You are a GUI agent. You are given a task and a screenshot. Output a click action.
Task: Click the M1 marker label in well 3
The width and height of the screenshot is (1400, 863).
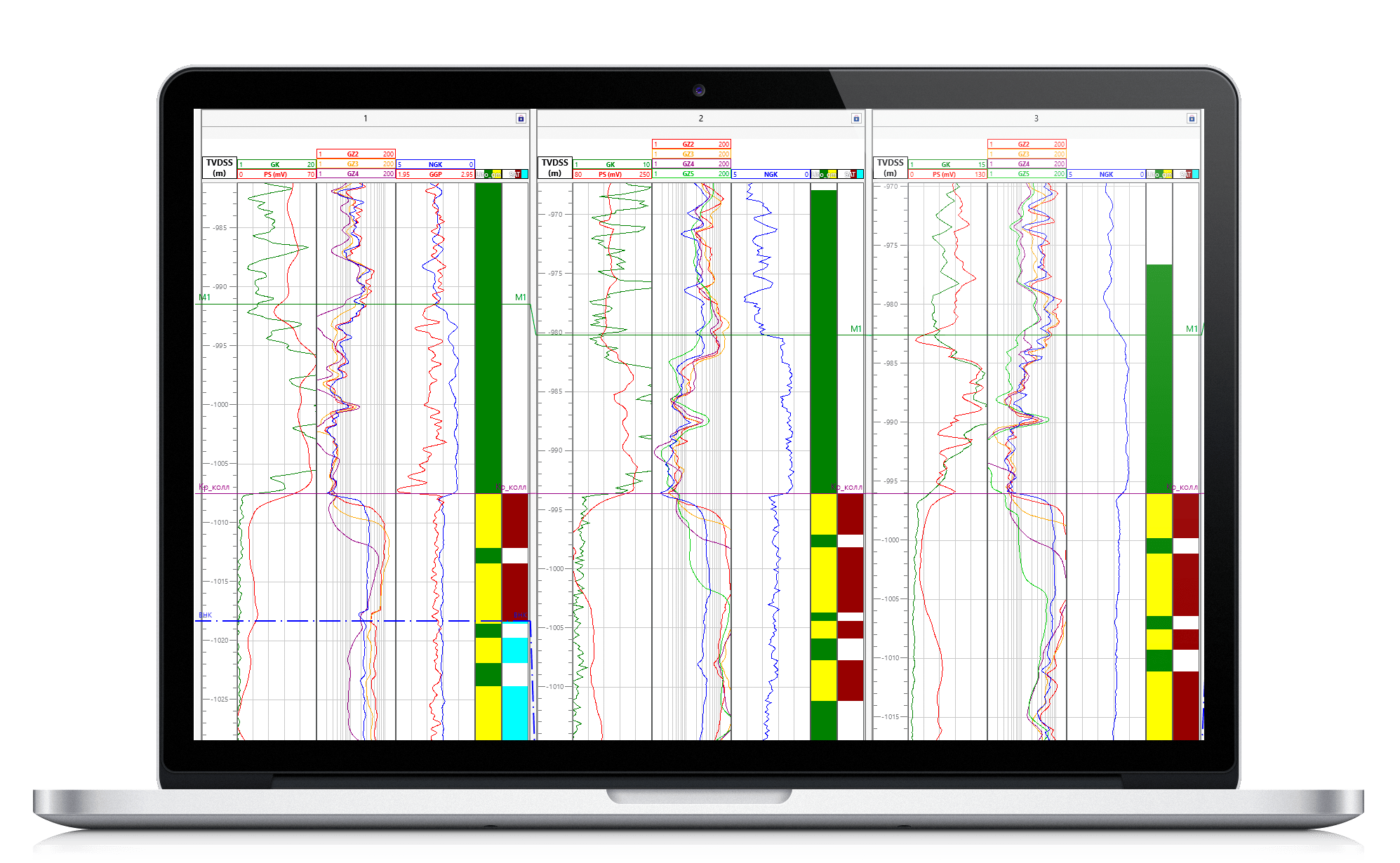[x=1192, y=329]
